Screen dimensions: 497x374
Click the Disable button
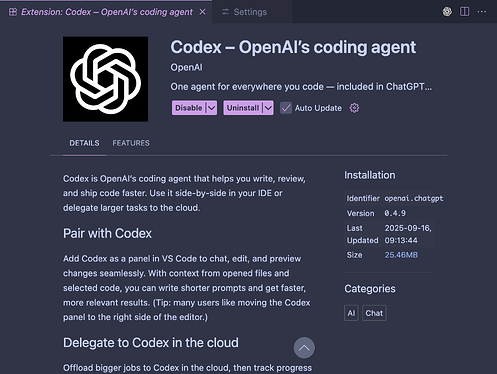[x=189, y=108]
